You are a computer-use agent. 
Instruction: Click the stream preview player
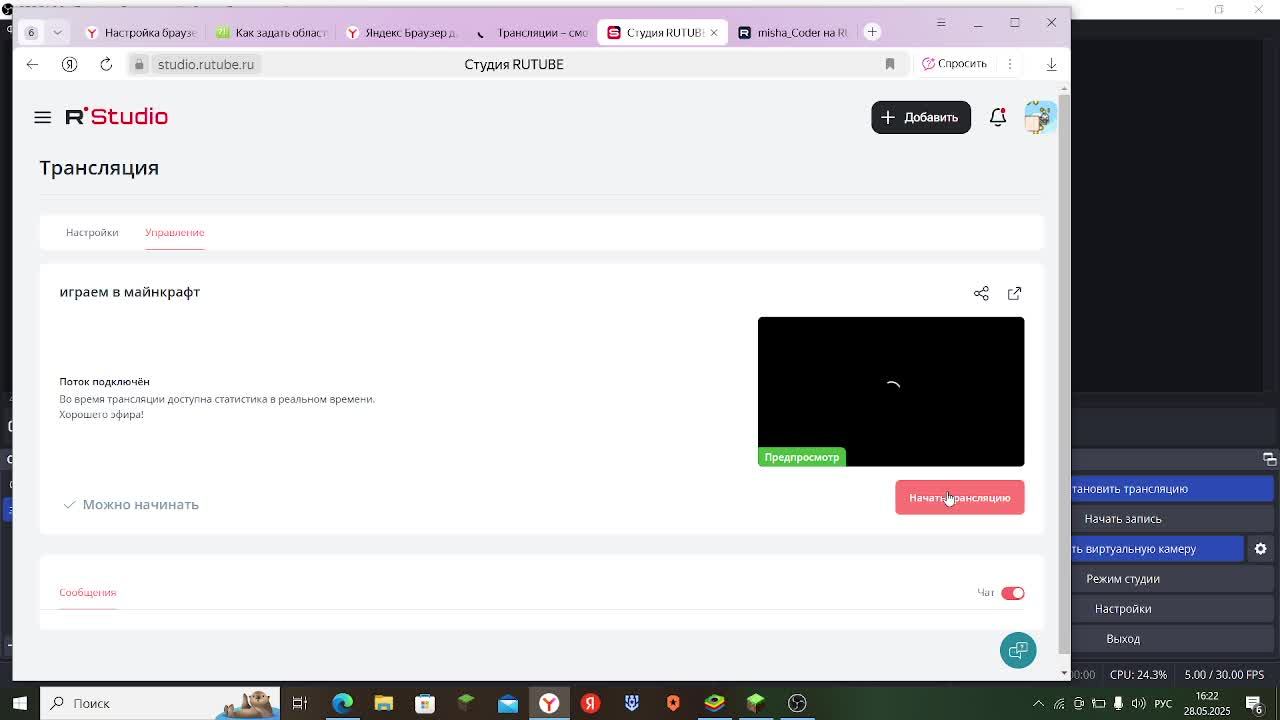click(890, 391)
